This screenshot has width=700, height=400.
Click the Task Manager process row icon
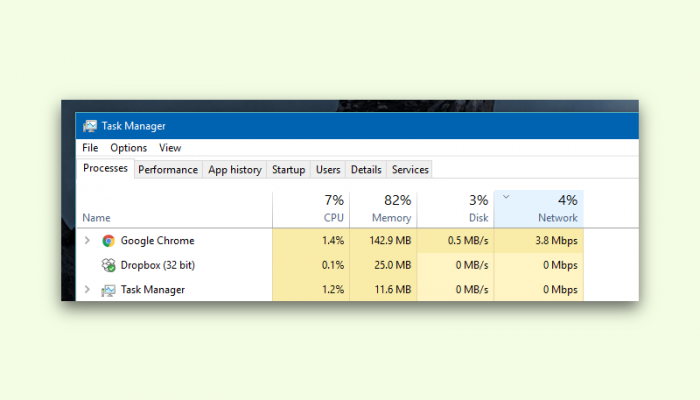(x=108, y=290)
